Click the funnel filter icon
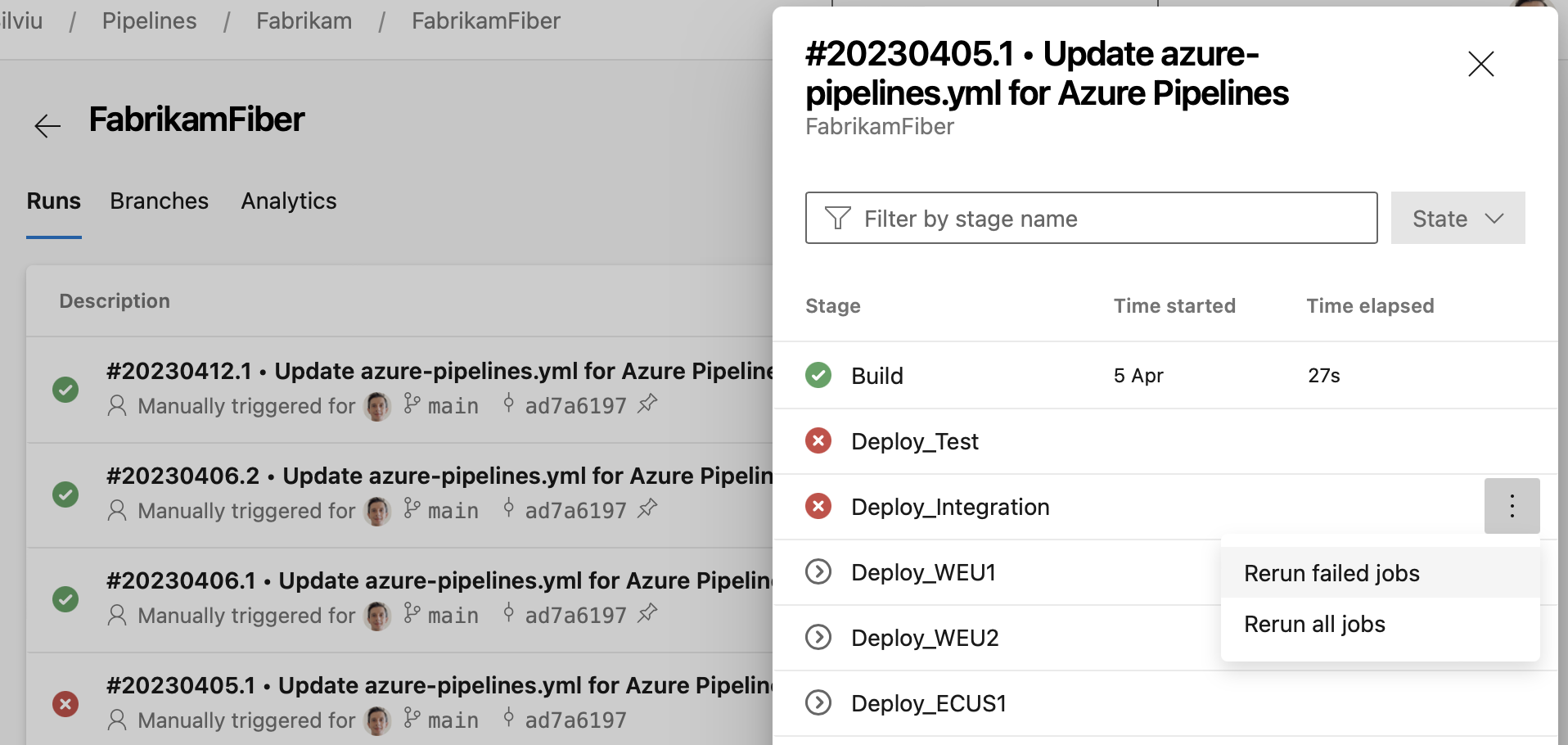 coord(837,218)
